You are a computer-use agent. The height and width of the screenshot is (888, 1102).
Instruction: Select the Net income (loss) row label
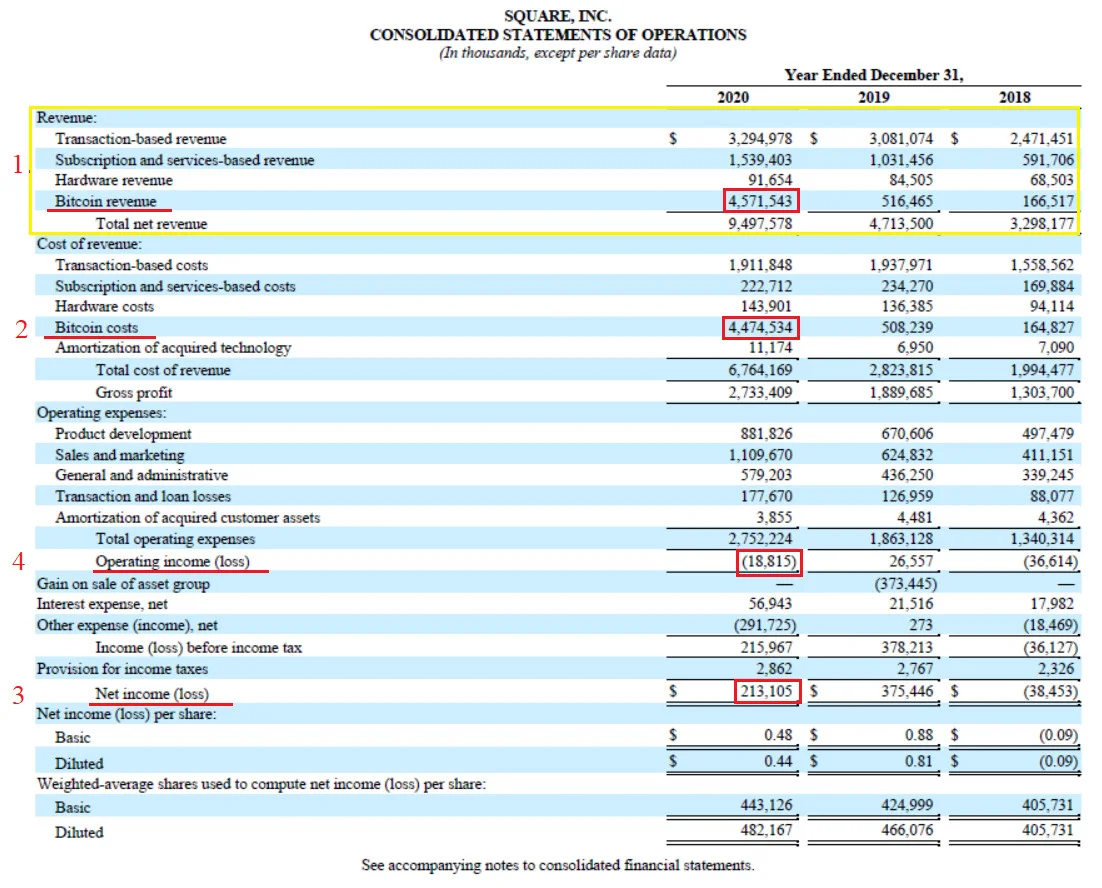pyautogui.click(x=152, y=693)
